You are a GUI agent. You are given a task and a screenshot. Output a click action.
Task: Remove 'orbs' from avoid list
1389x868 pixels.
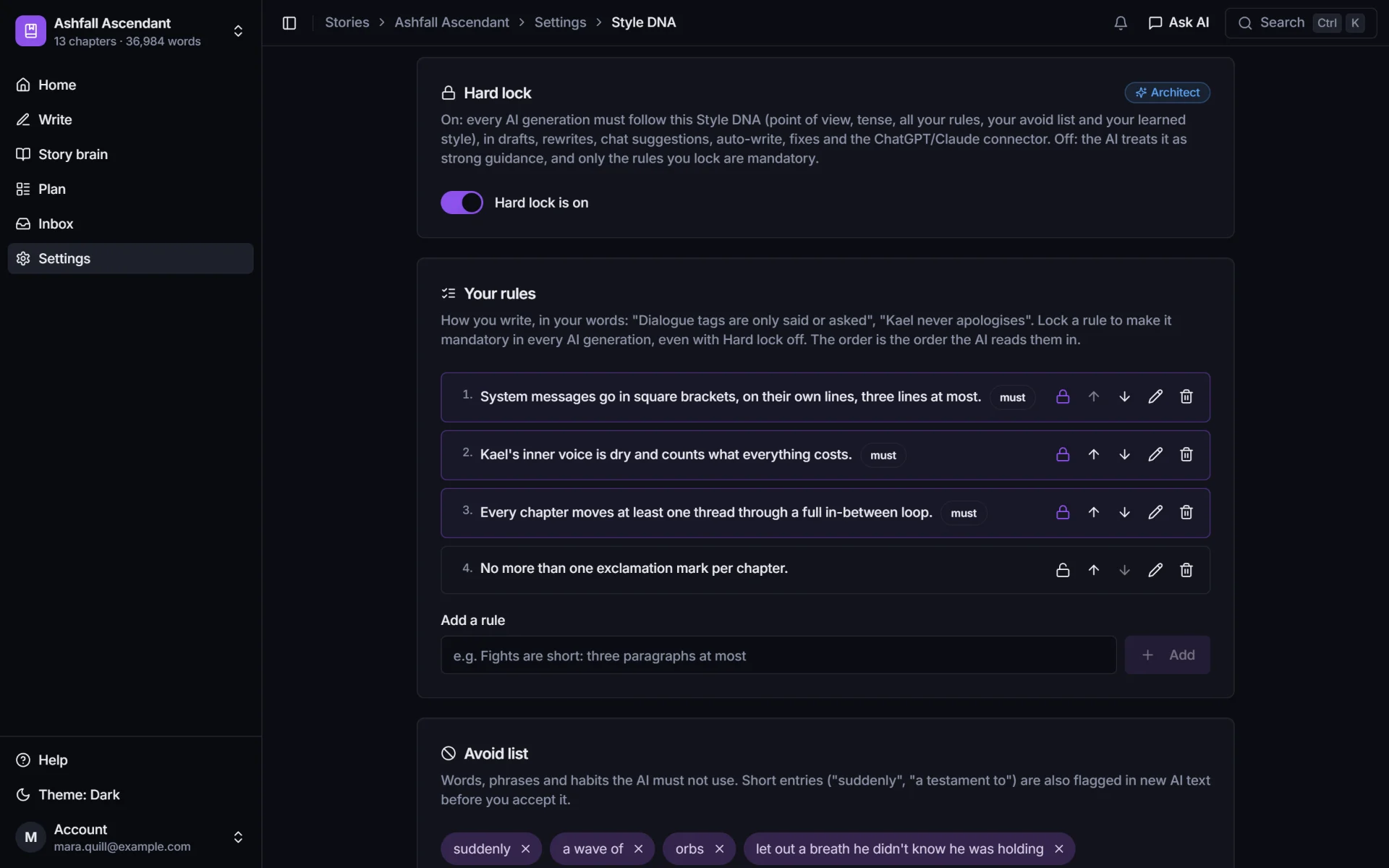pos(719,849)
